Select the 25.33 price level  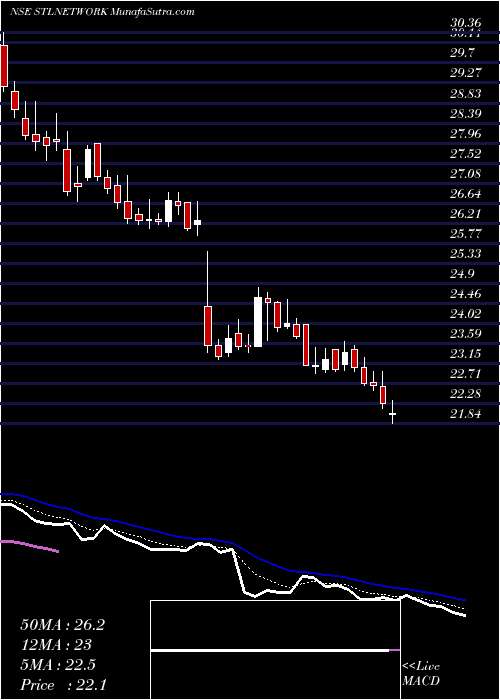(x=466, y=254)
